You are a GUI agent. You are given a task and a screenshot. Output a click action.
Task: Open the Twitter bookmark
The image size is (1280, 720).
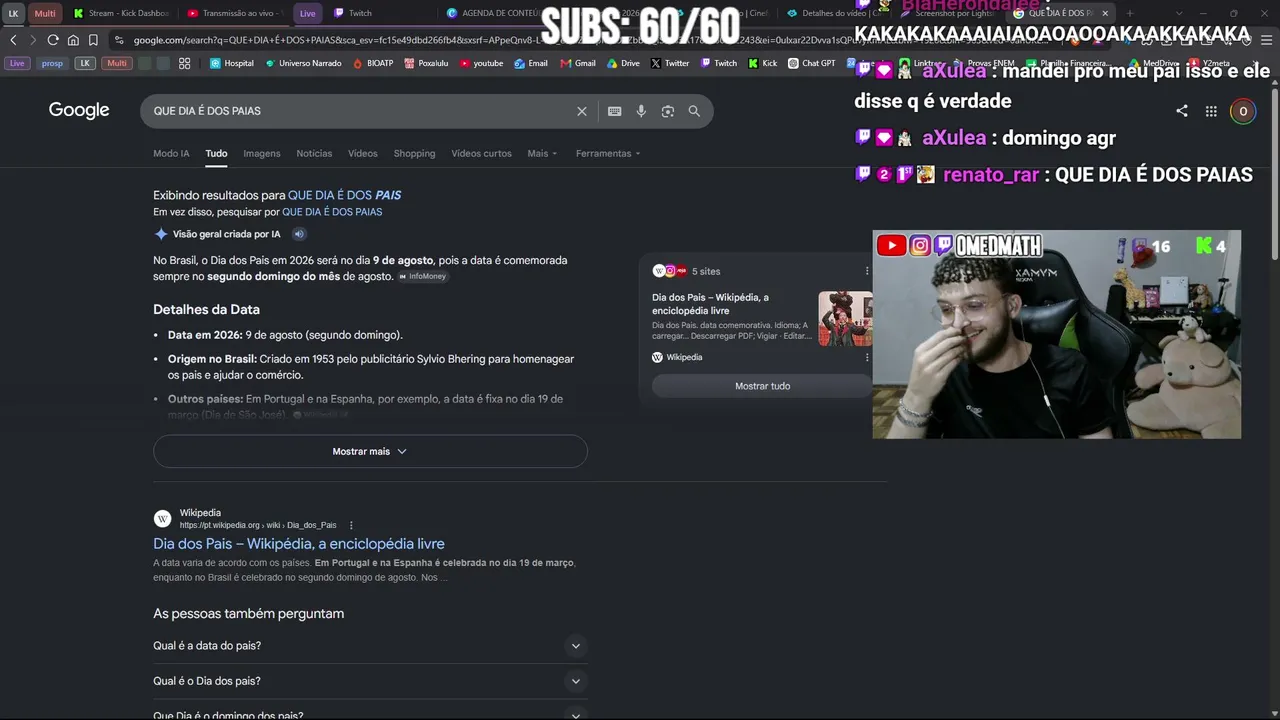(670, 63)
